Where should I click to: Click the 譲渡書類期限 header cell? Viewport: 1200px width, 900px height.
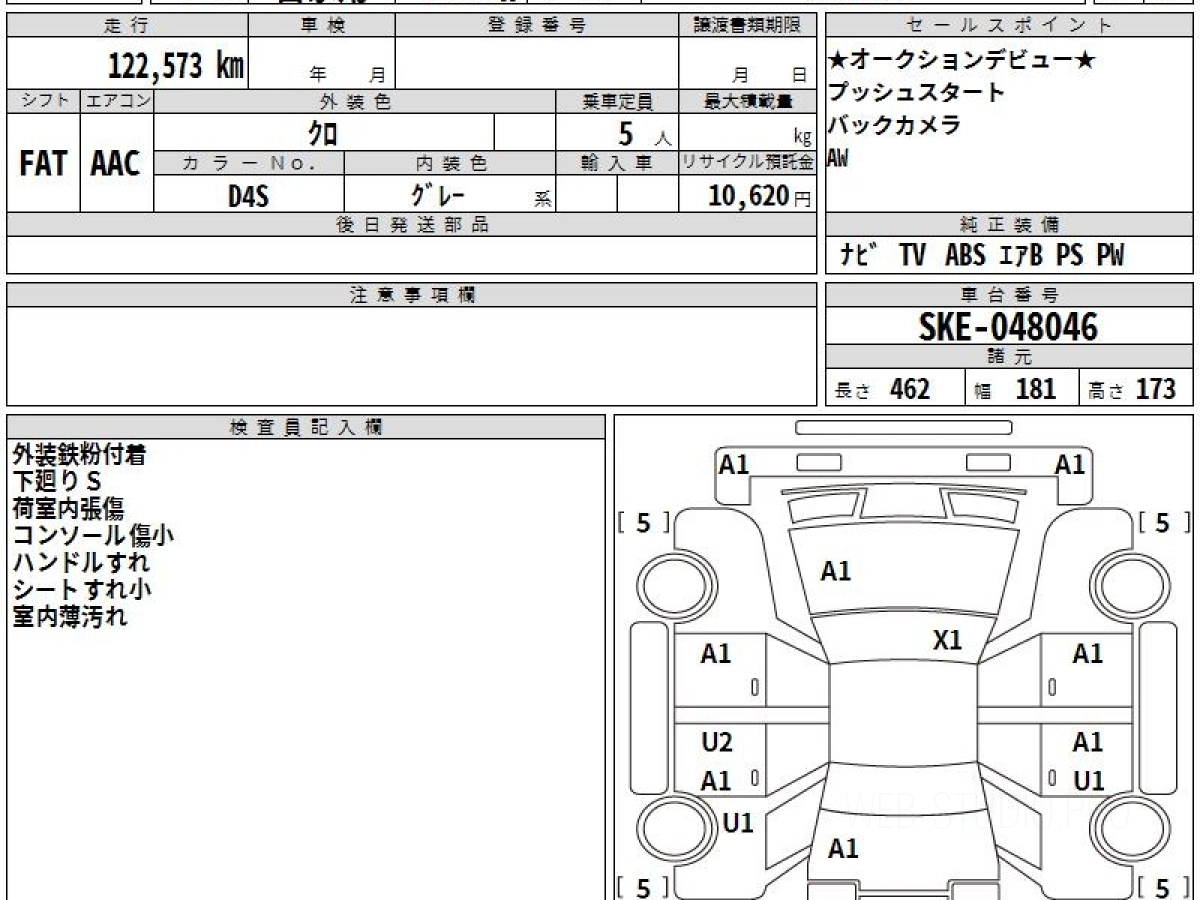coord(747,26)
